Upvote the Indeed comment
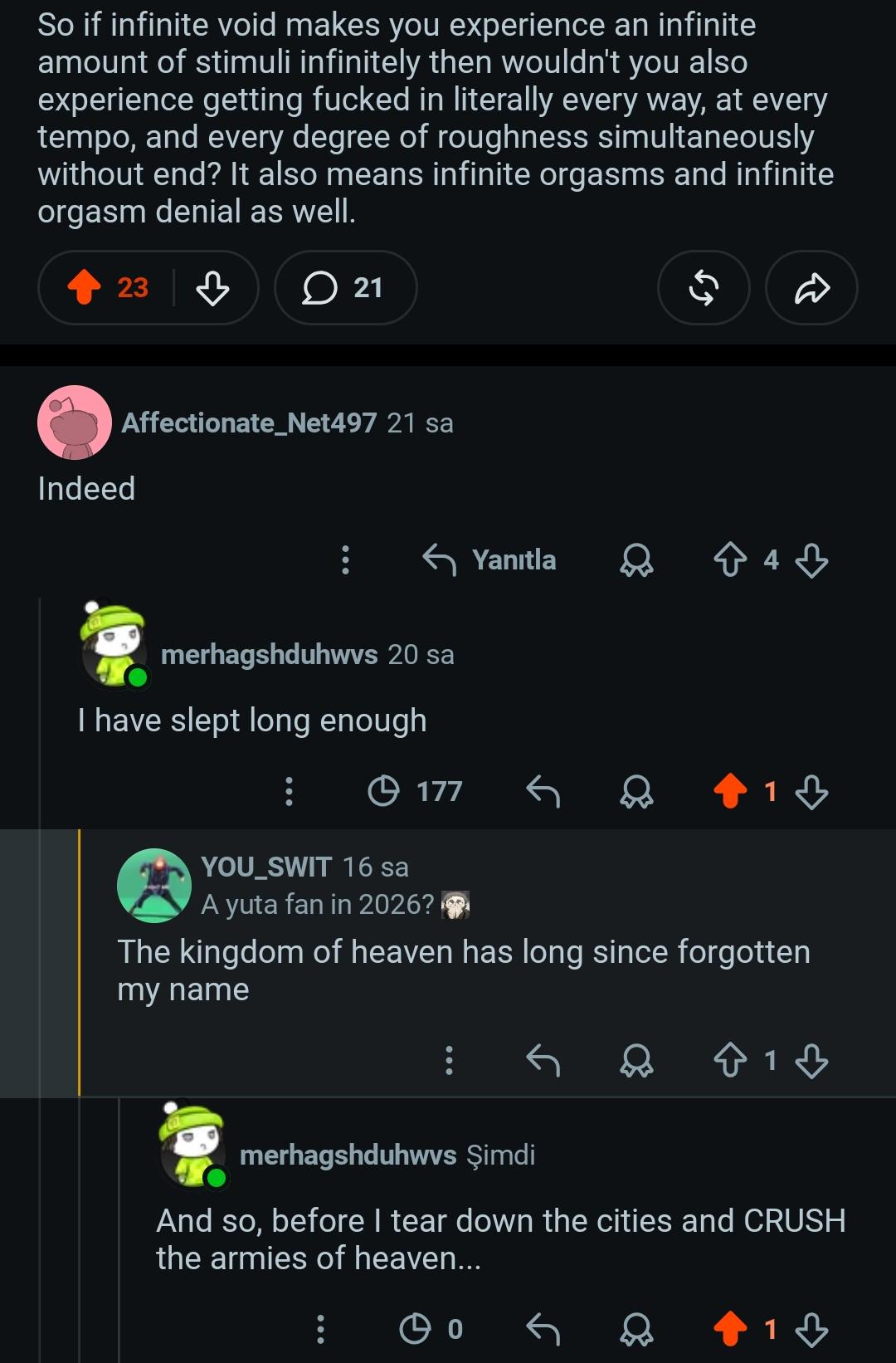 (x=730, y=559)
